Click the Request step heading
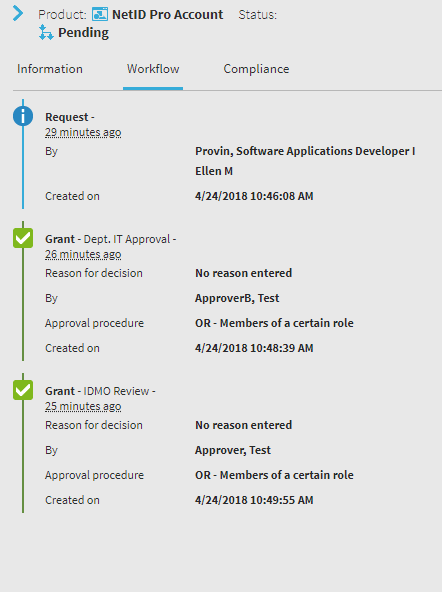 tap(70, 117)
